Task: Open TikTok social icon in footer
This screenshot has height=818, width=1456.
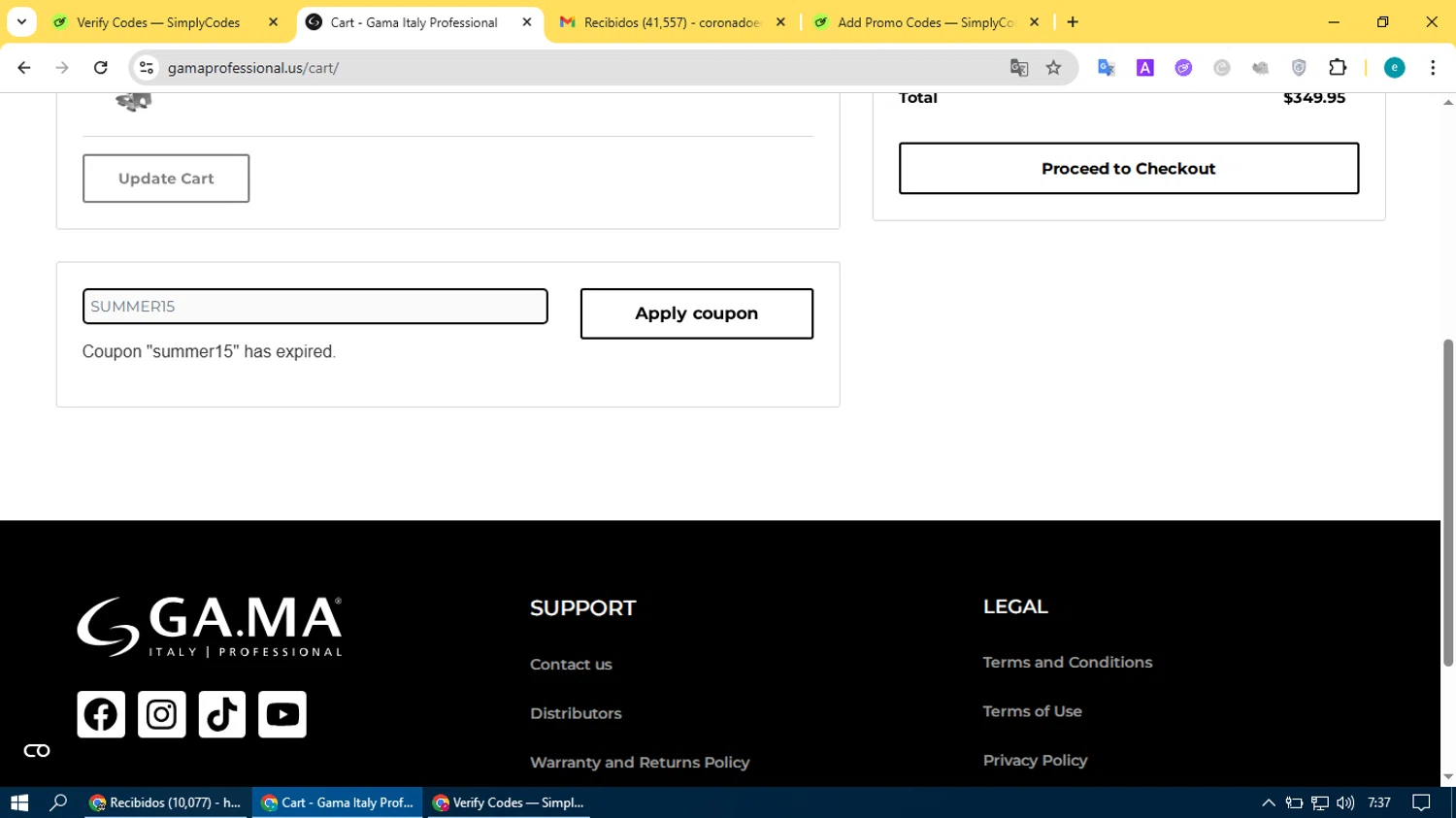Action: pos(222,714)
